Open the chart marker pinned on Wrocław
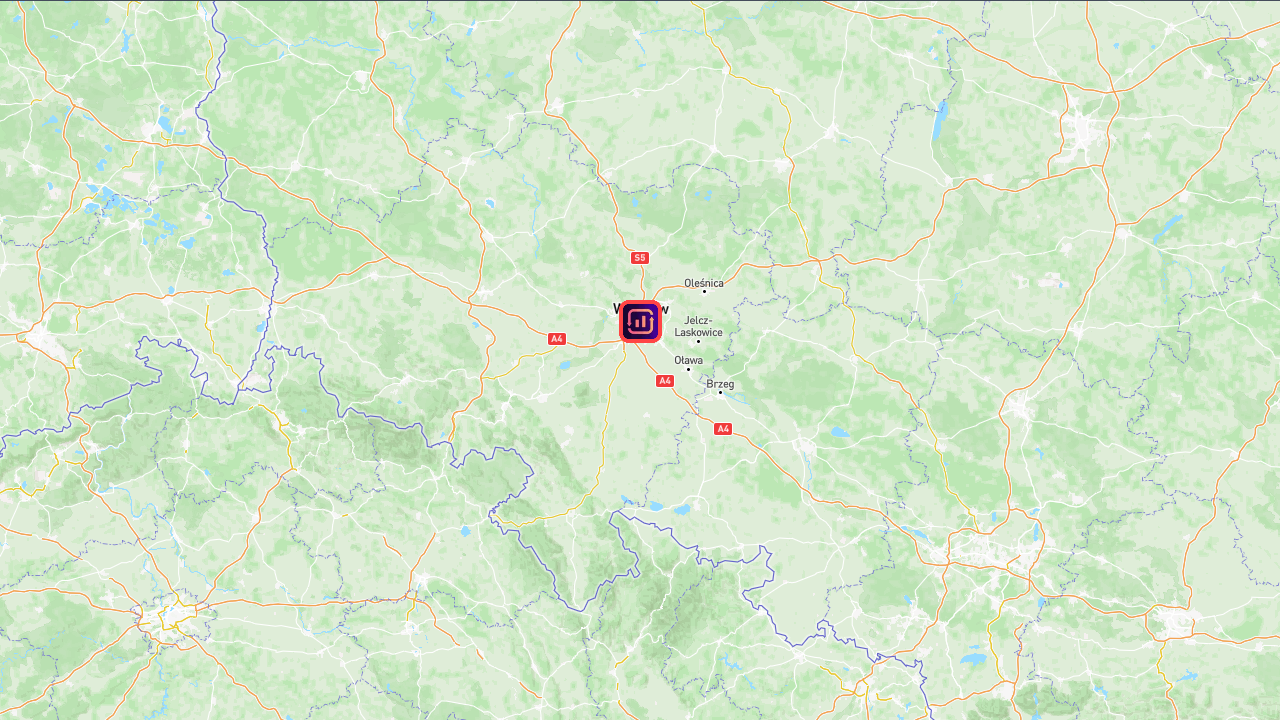Screen dimensions: 1280x720 [x=640, y=321]
